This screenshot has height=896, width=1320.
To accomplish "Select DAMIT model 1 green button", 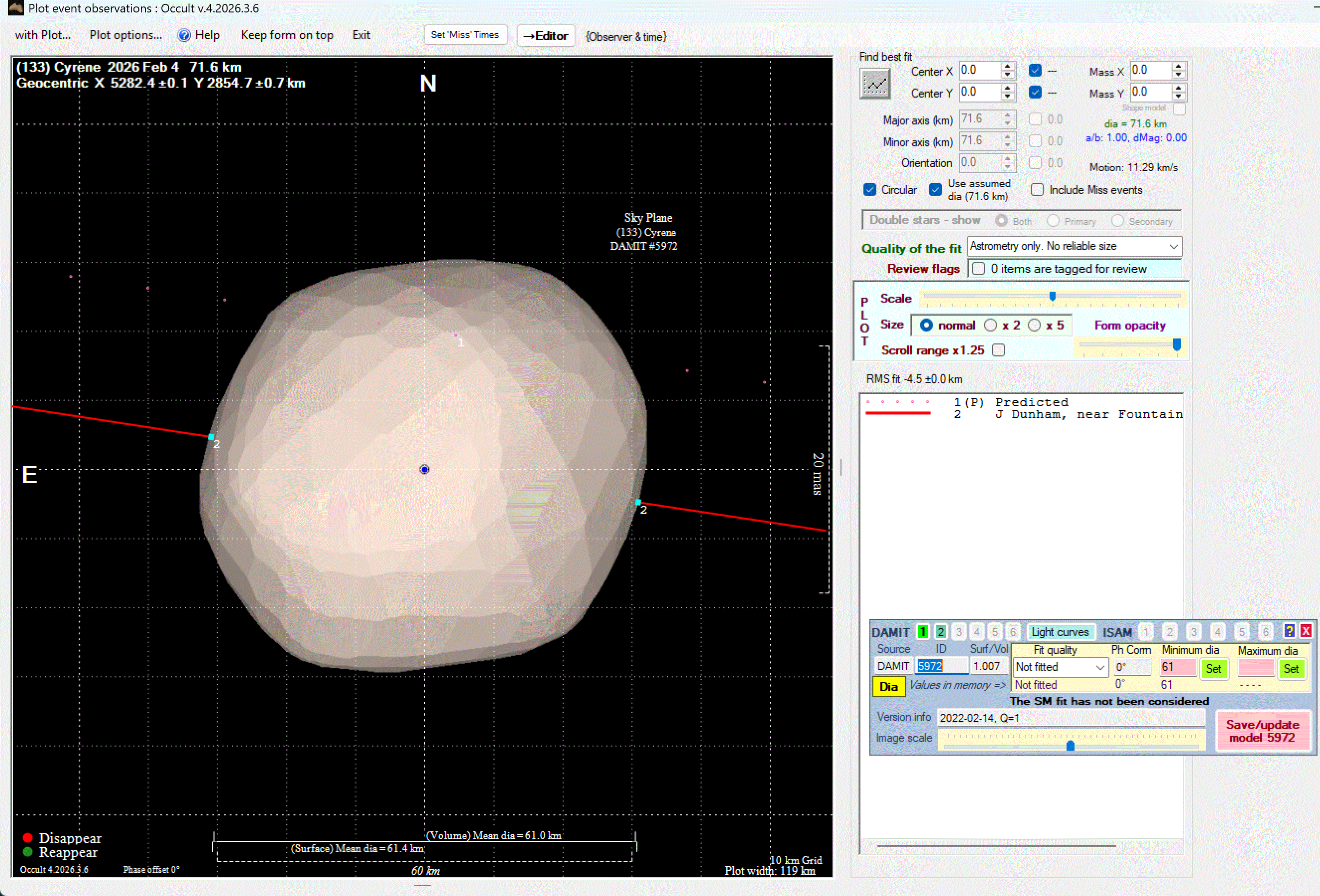I will [x=923, y=631].
